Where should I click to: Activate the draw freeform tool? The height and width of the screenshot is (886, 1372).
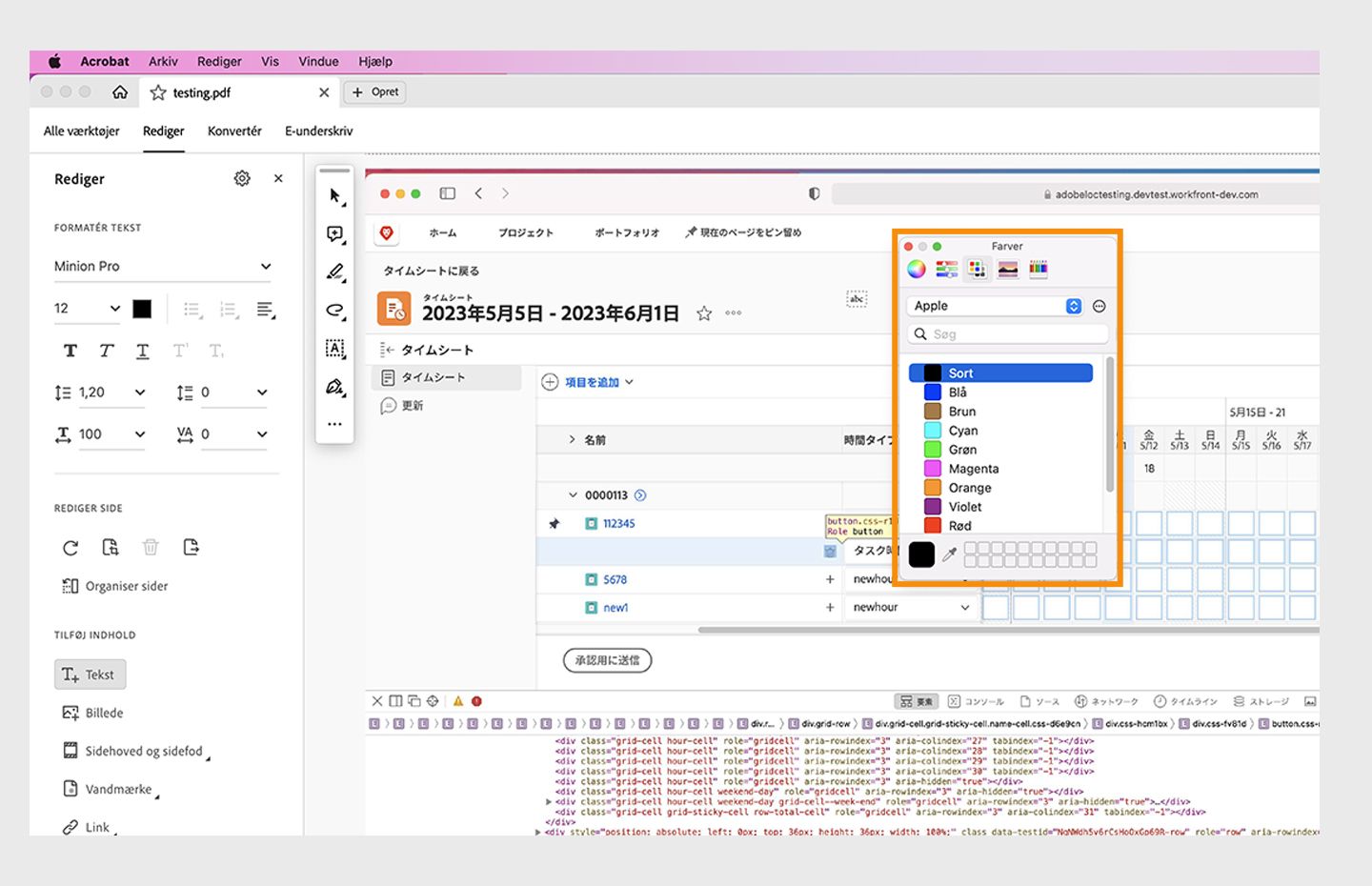[x=334, y=310]
